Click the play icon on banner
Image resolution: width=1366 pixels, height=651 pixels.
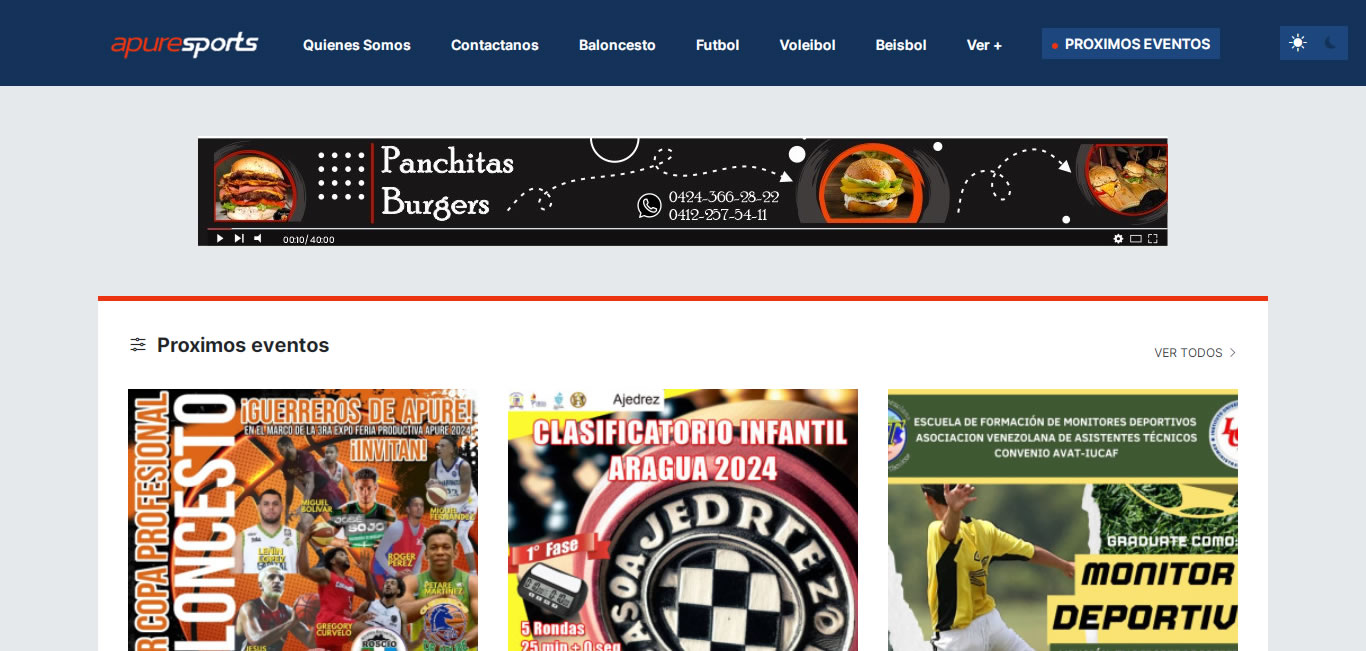(220, 238)
